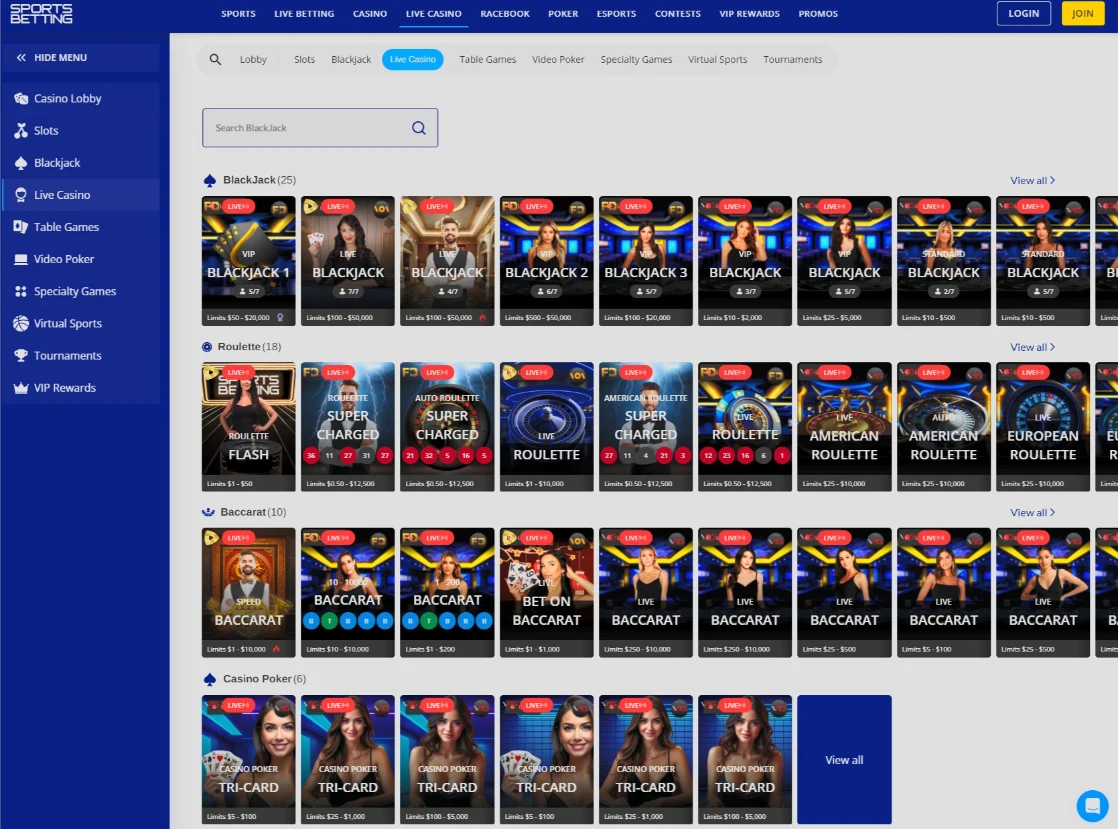Click the Slots cherries icon in sidebar

[20, 131]
